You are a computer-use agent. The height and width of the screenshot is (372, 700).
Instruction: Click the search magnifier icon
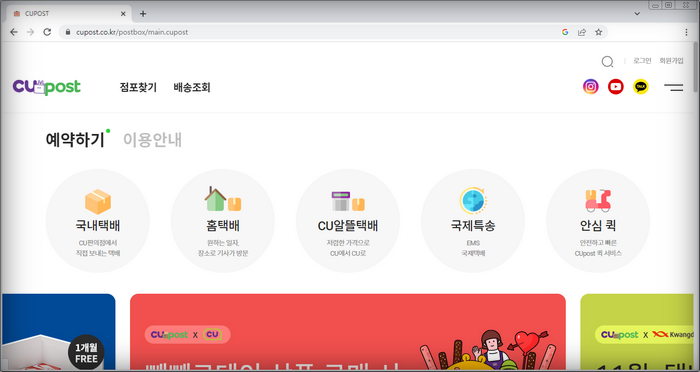click(607, 62)
